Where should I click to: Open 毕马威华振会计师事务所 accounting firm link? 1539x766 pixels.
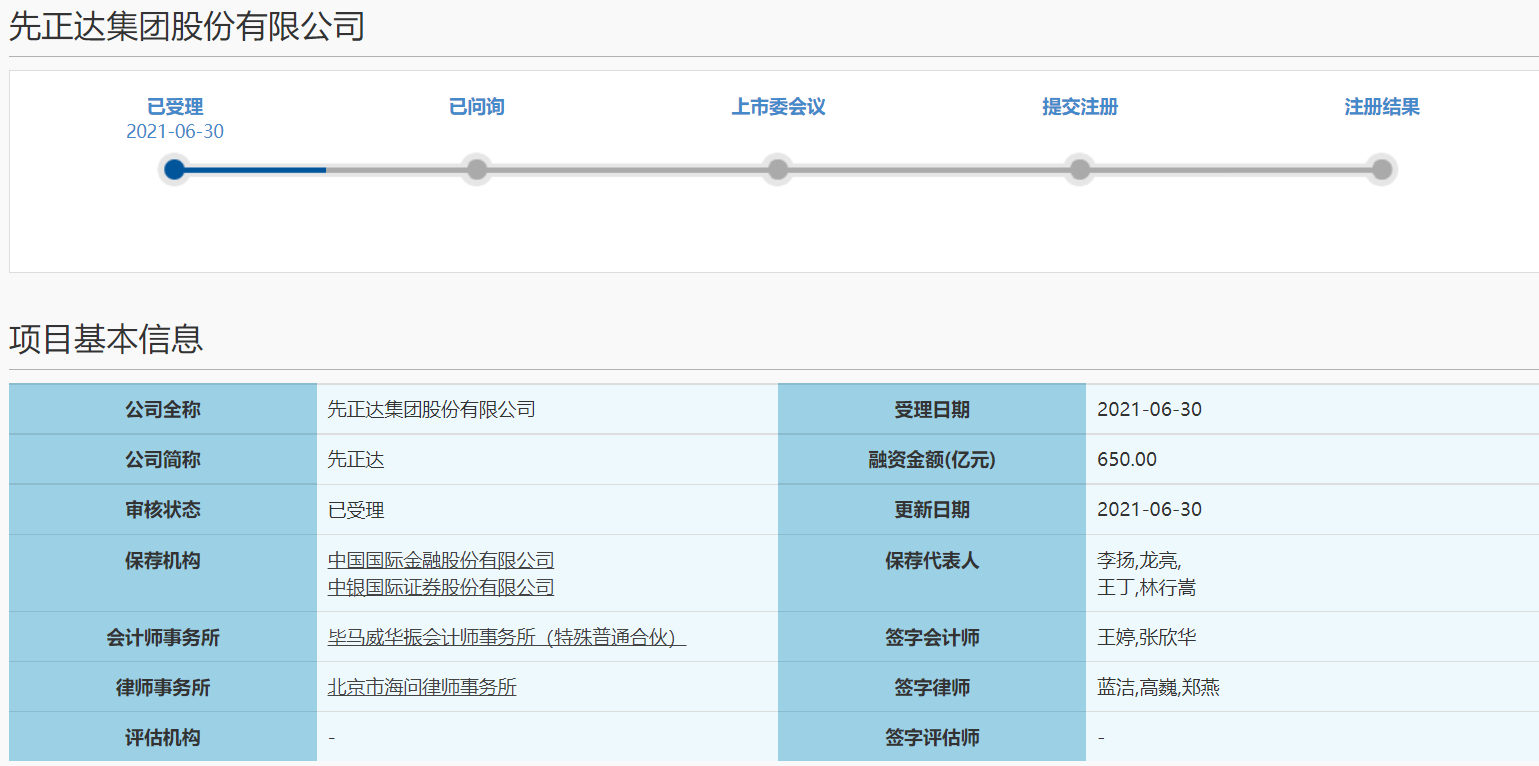coord(507,637)
